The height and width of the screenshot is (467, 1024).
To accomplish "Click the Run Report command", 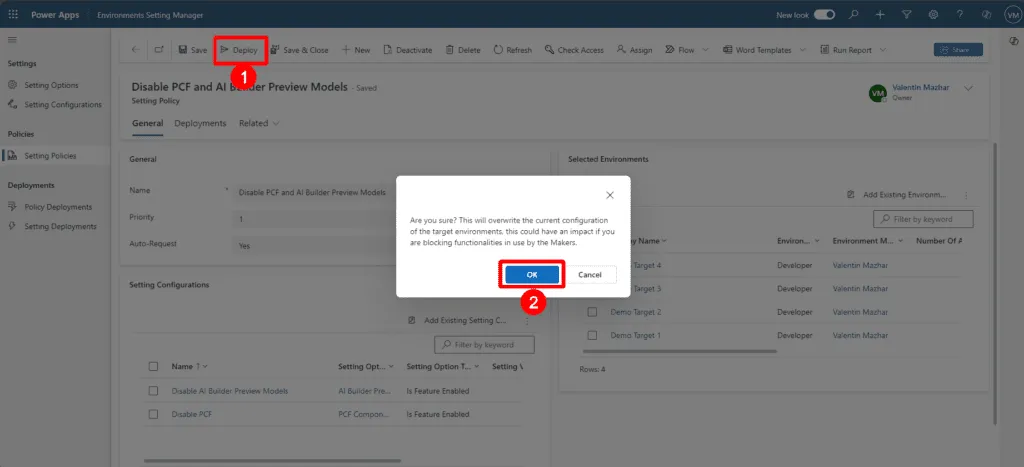I will point(847,50).
